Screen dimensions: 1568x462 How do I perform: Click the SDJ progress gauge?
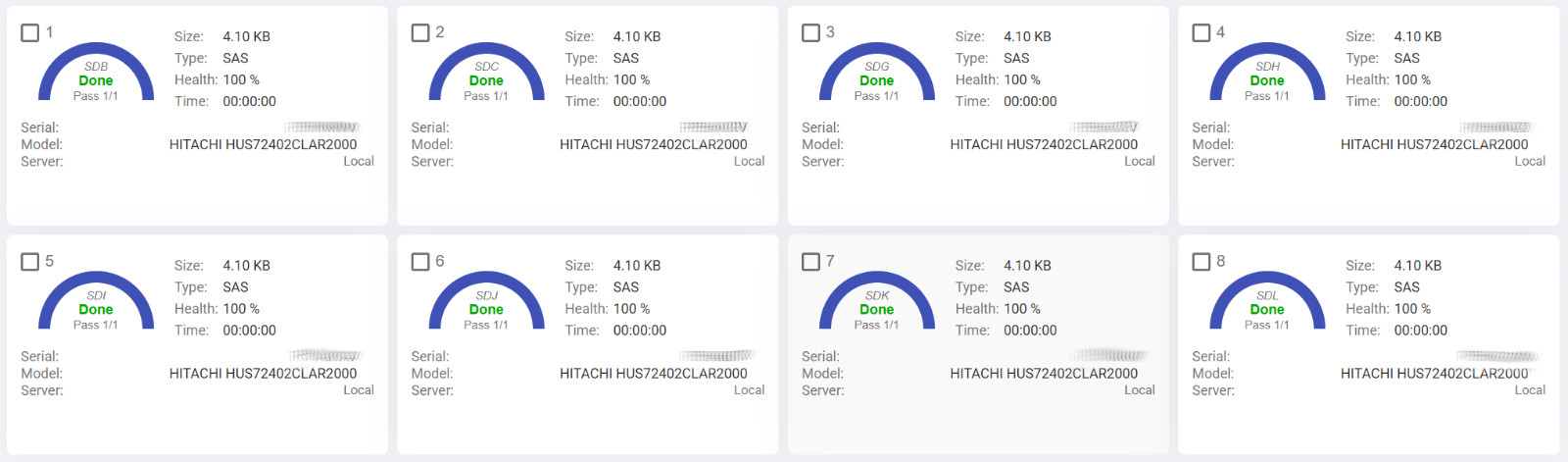pyautogui.click(x=486, y=301)
